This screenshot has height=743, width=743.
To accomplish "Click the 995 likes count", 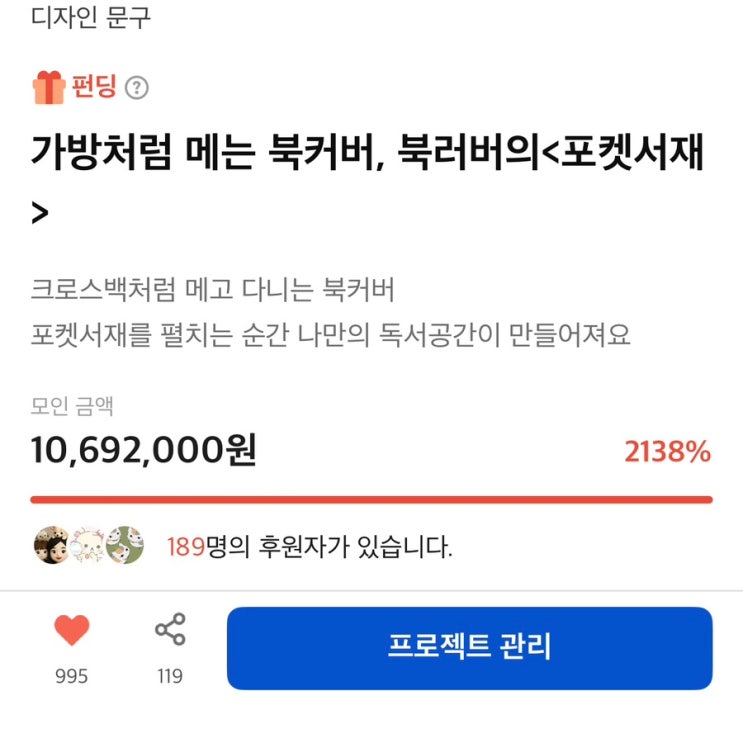I will click(x=71, y=677).
